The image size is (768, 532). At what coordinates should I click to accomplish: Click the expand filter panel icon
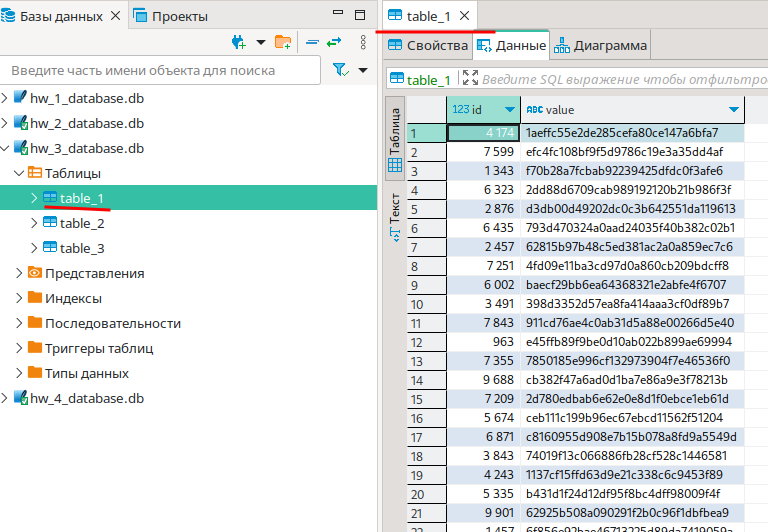tap(470, 77)
